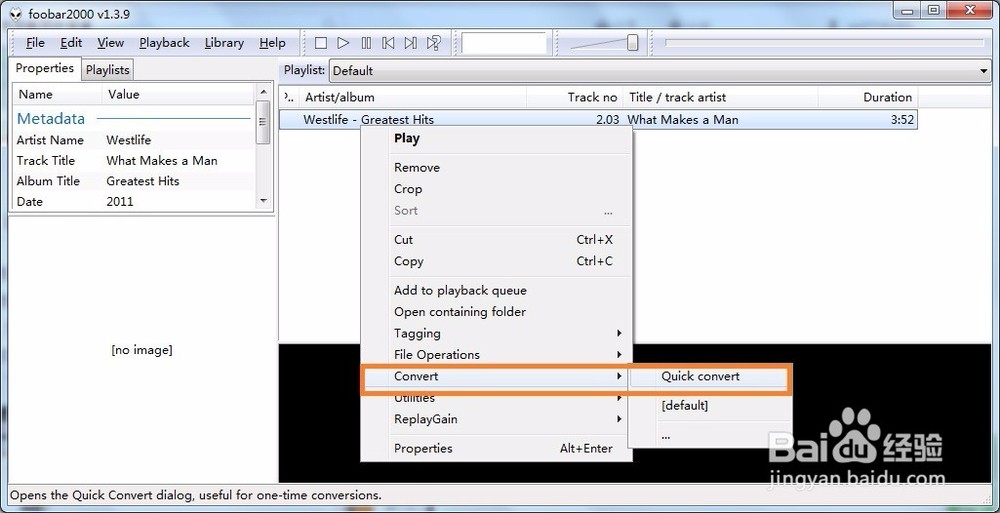This screenshot has height=513, width=1000.
Task: Click the Name column header in Properties
Action: (57, 94)
